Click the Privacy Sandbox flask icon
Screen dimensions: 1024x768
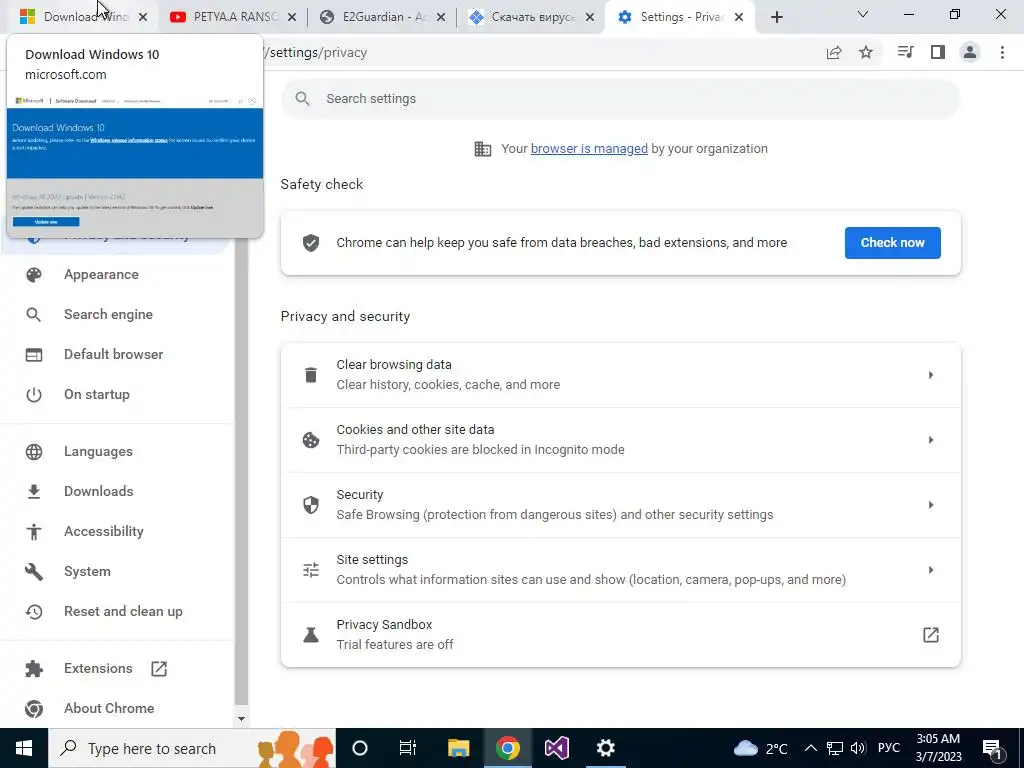311,635
